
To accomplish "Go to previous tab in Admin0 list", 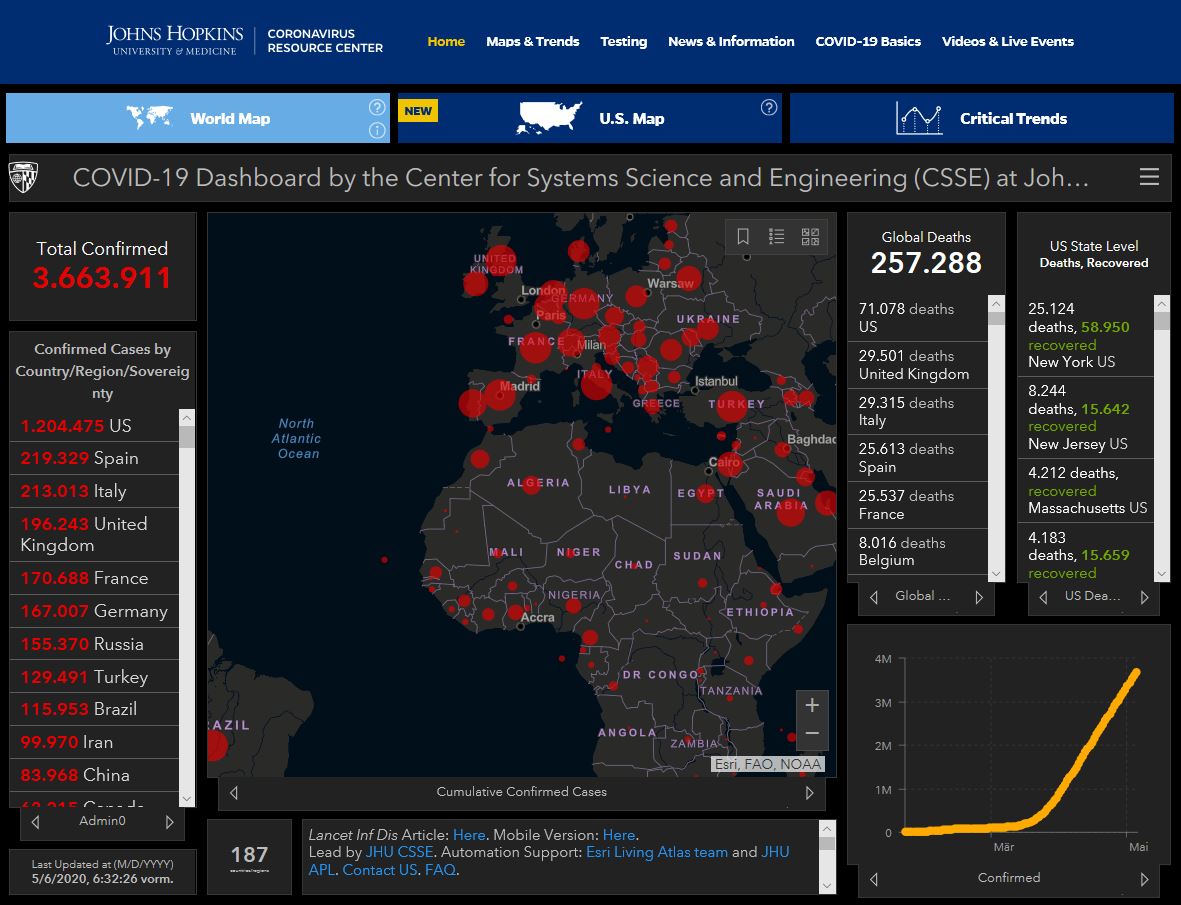I will pos(35,822).
